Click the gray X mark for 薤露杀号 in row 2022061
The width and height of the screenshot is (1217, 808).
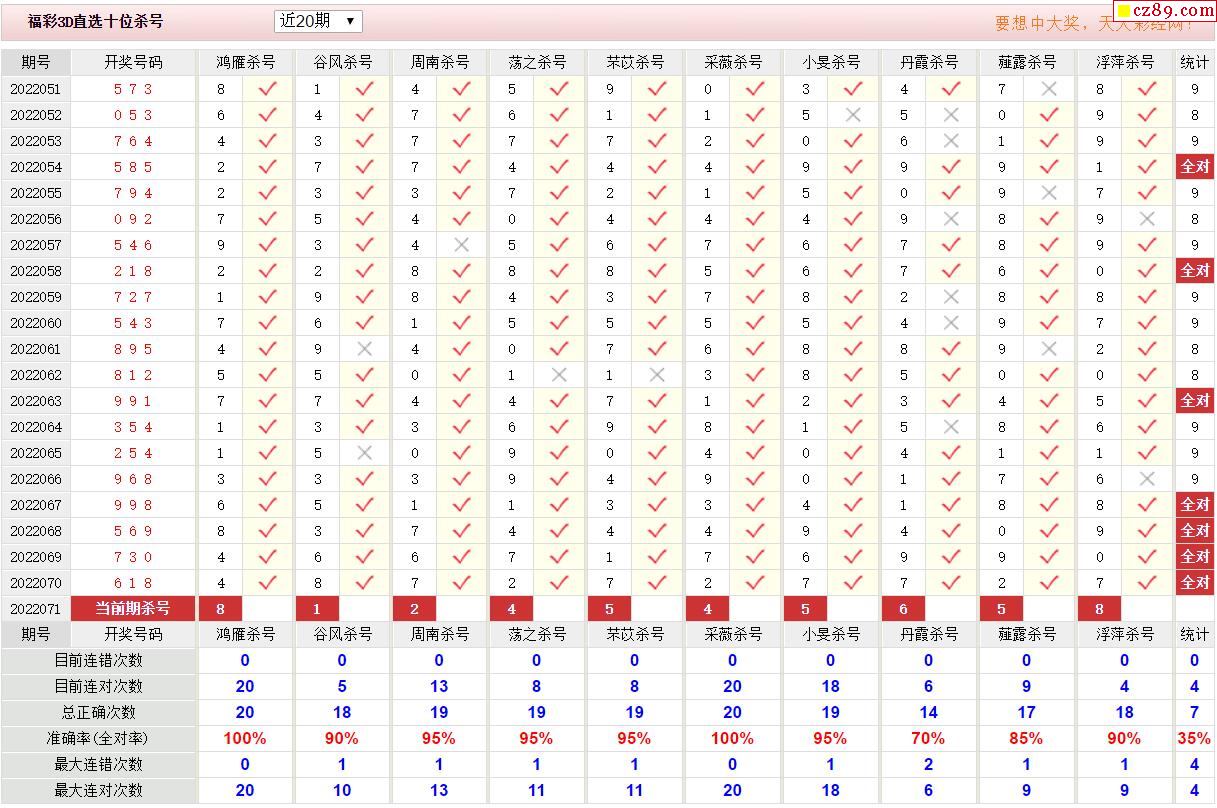1049,349
